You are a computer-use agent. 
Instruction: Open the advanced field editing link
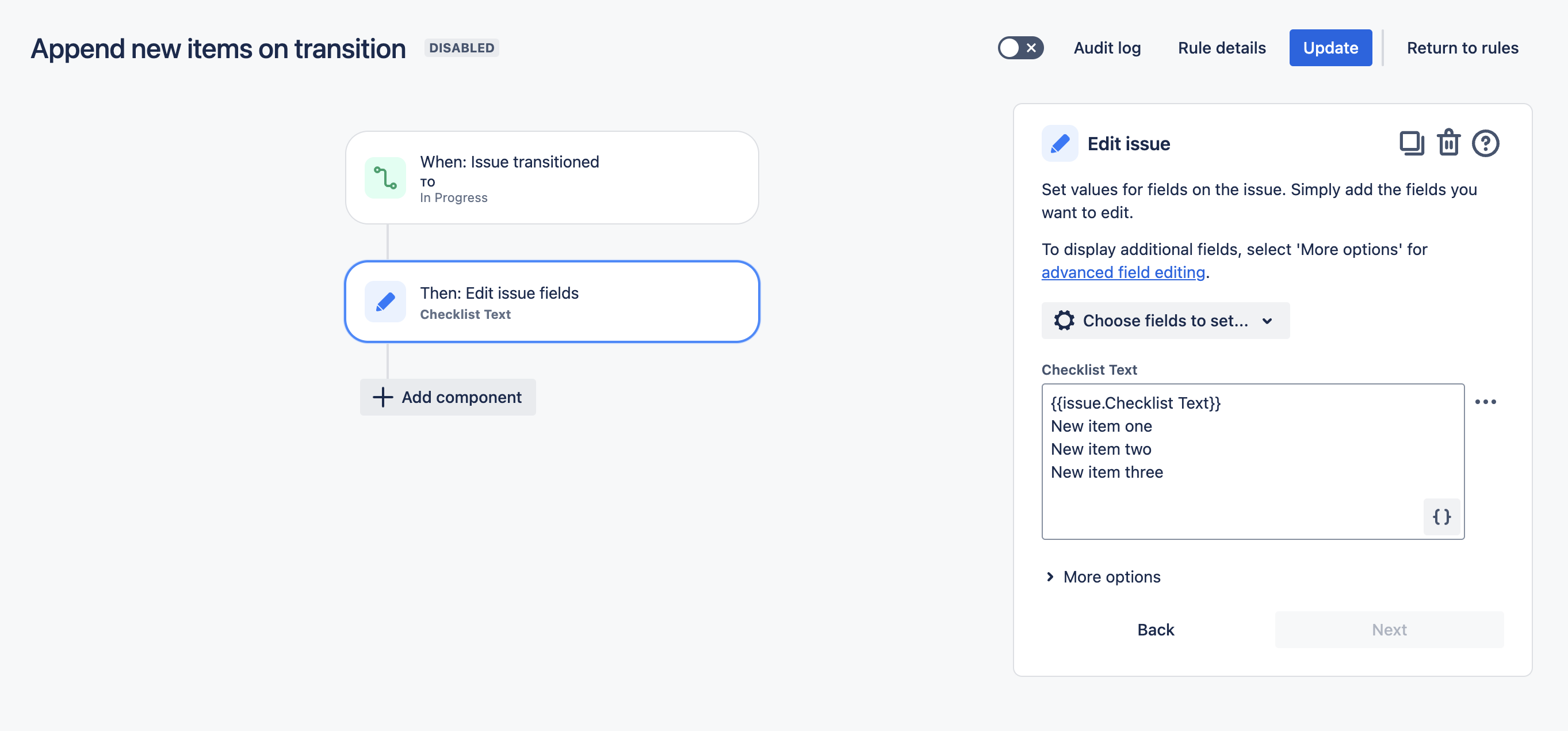1122,272
